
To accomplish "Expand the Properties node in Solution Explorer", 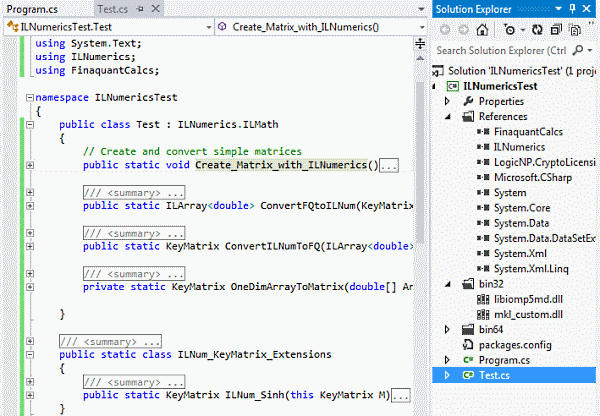I will (x=447, y=101).
